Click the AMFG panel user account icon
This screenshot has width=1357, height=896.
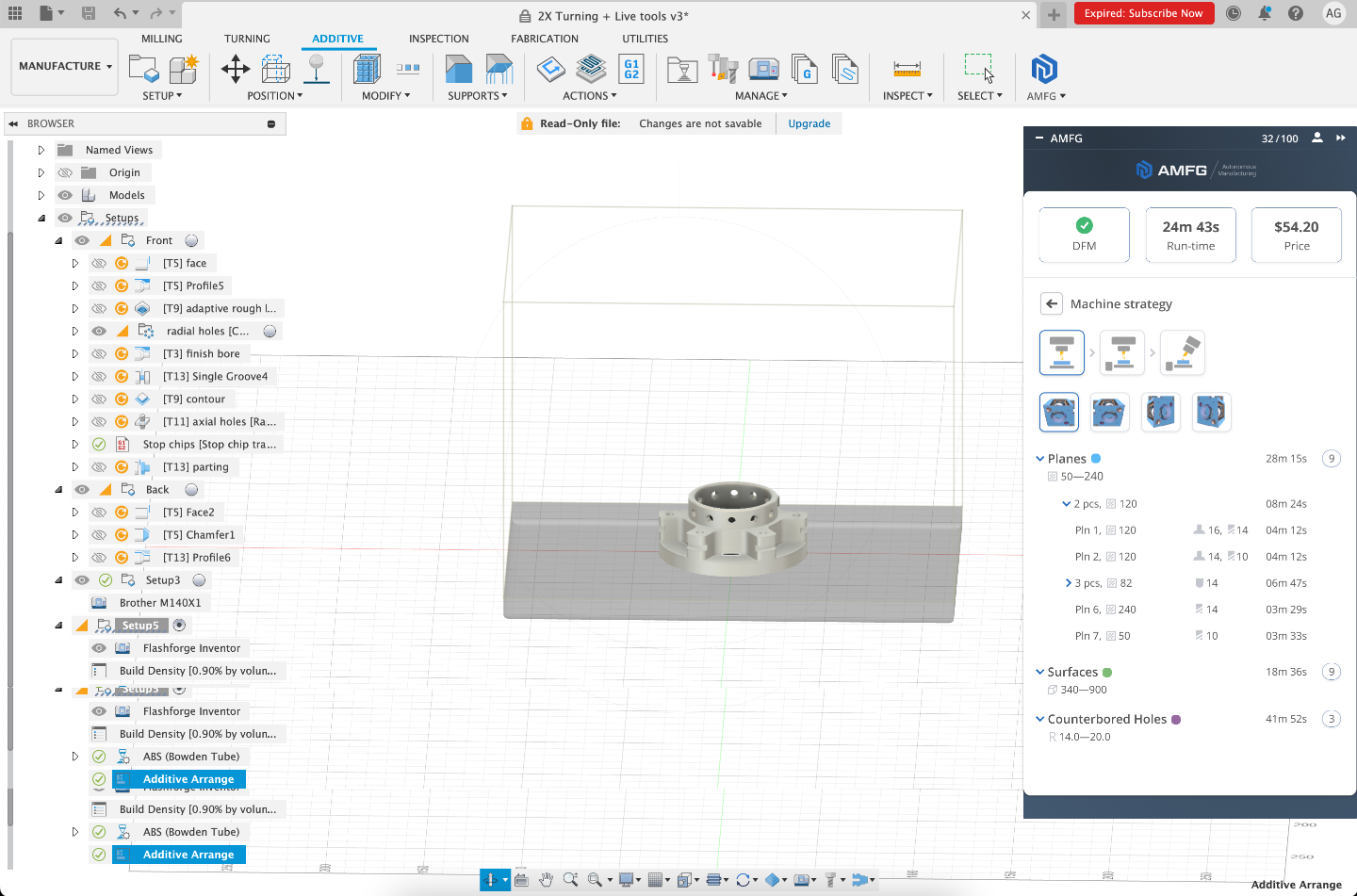coord(1317,138)
